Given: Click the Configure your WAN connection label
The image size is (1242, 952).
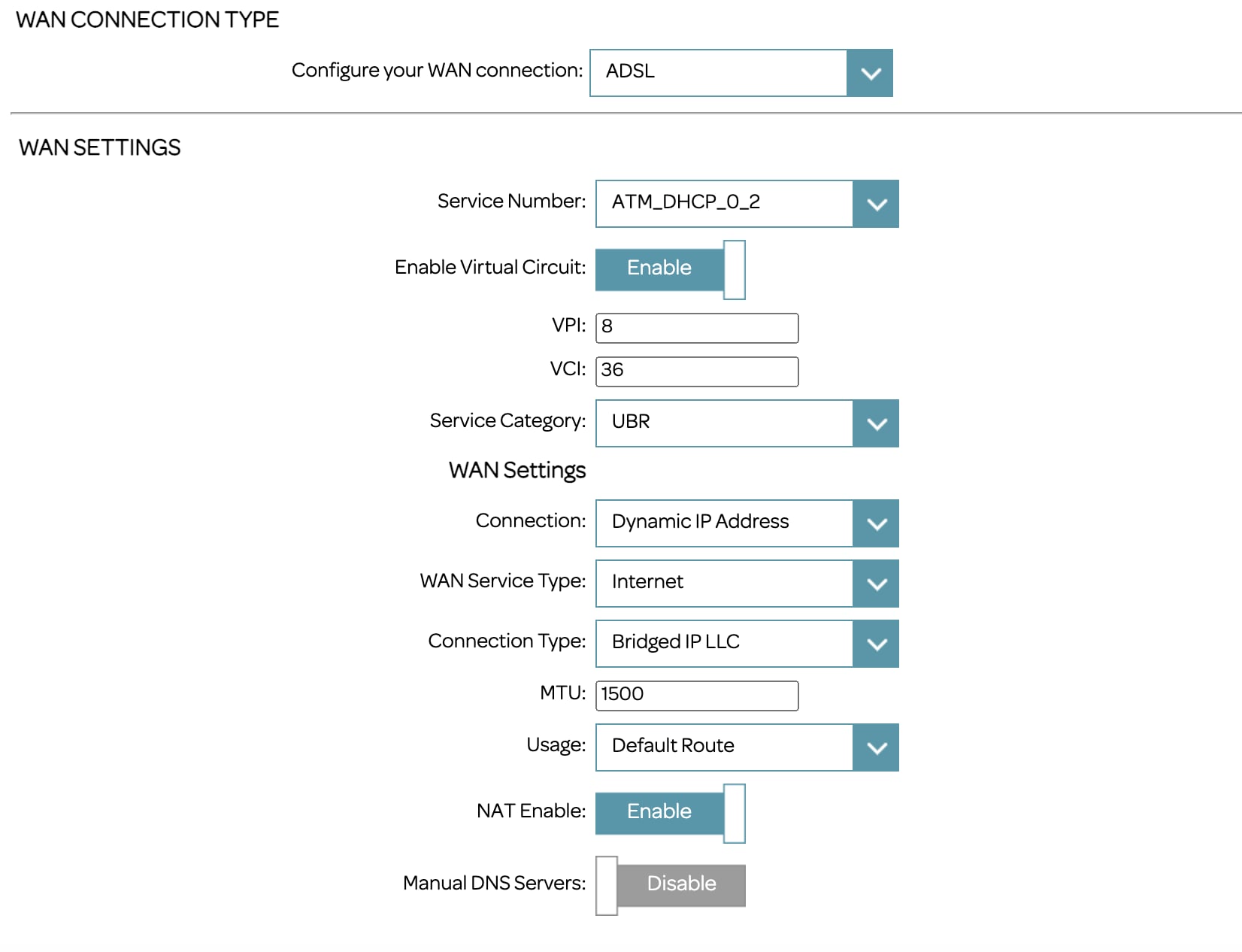Looking at the screenshot, I should 437,70.
